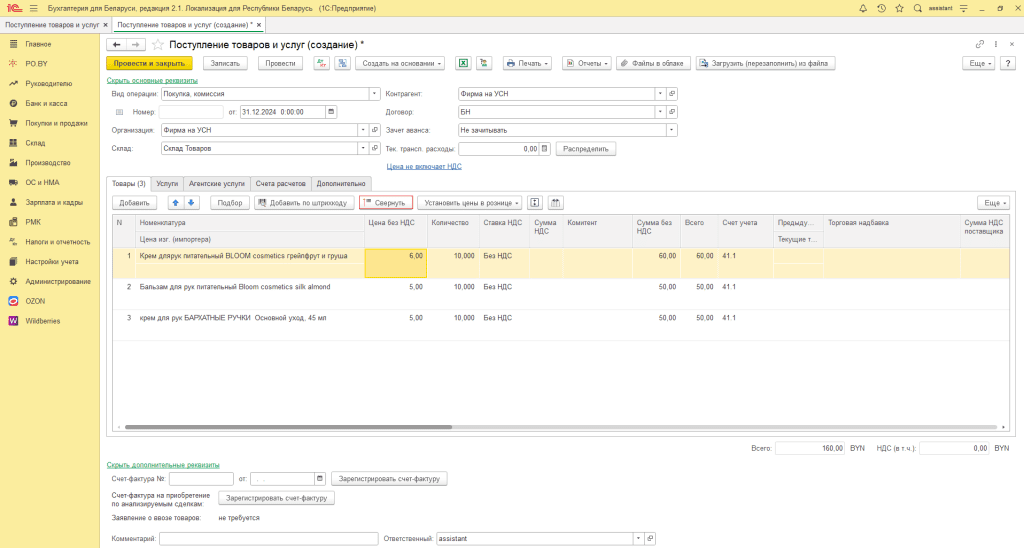Open Создать на основании menu

pyautogui.click(x=400, y=63)
